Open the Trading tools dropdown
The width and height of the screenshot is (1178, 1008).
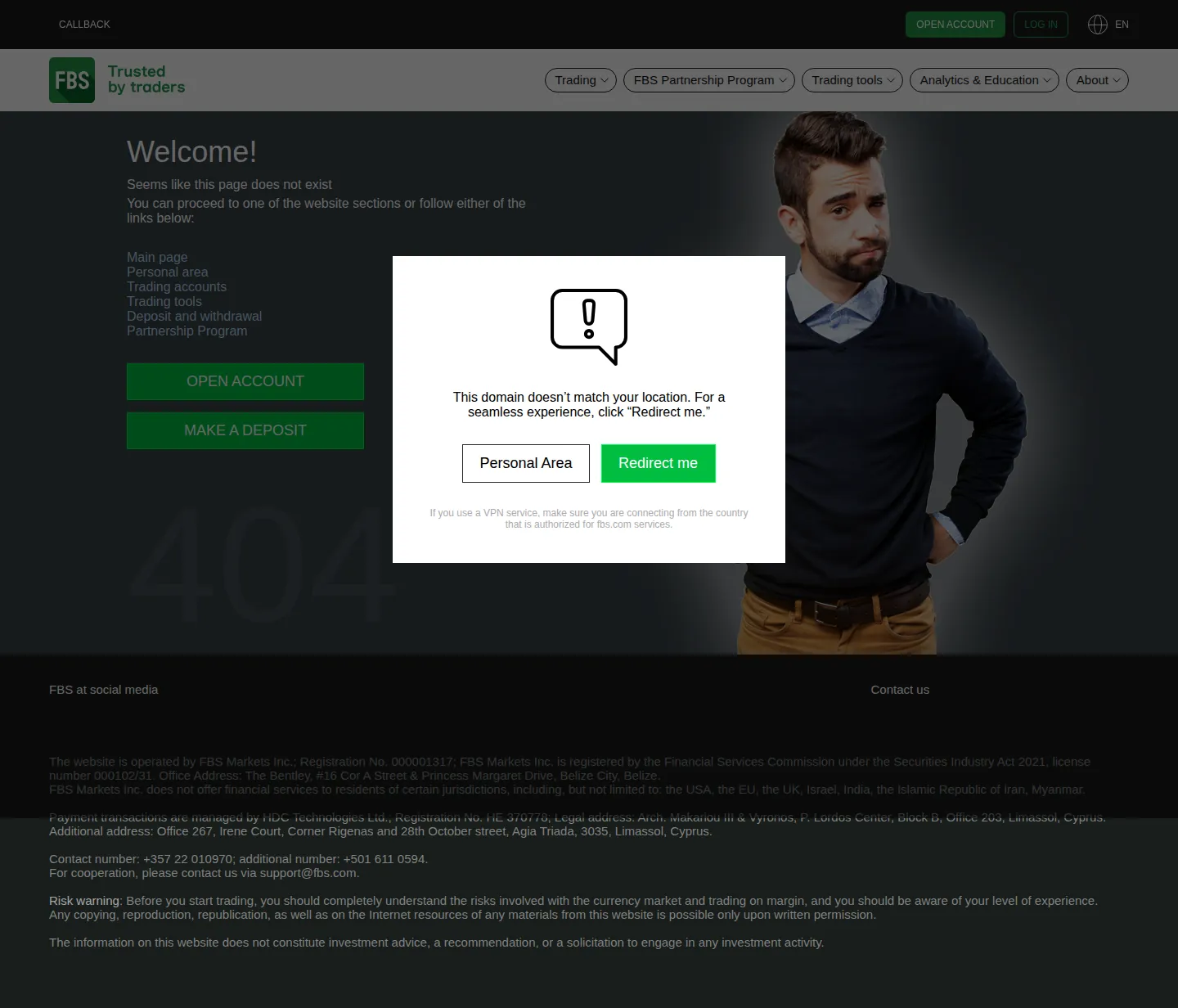[852, 80]
